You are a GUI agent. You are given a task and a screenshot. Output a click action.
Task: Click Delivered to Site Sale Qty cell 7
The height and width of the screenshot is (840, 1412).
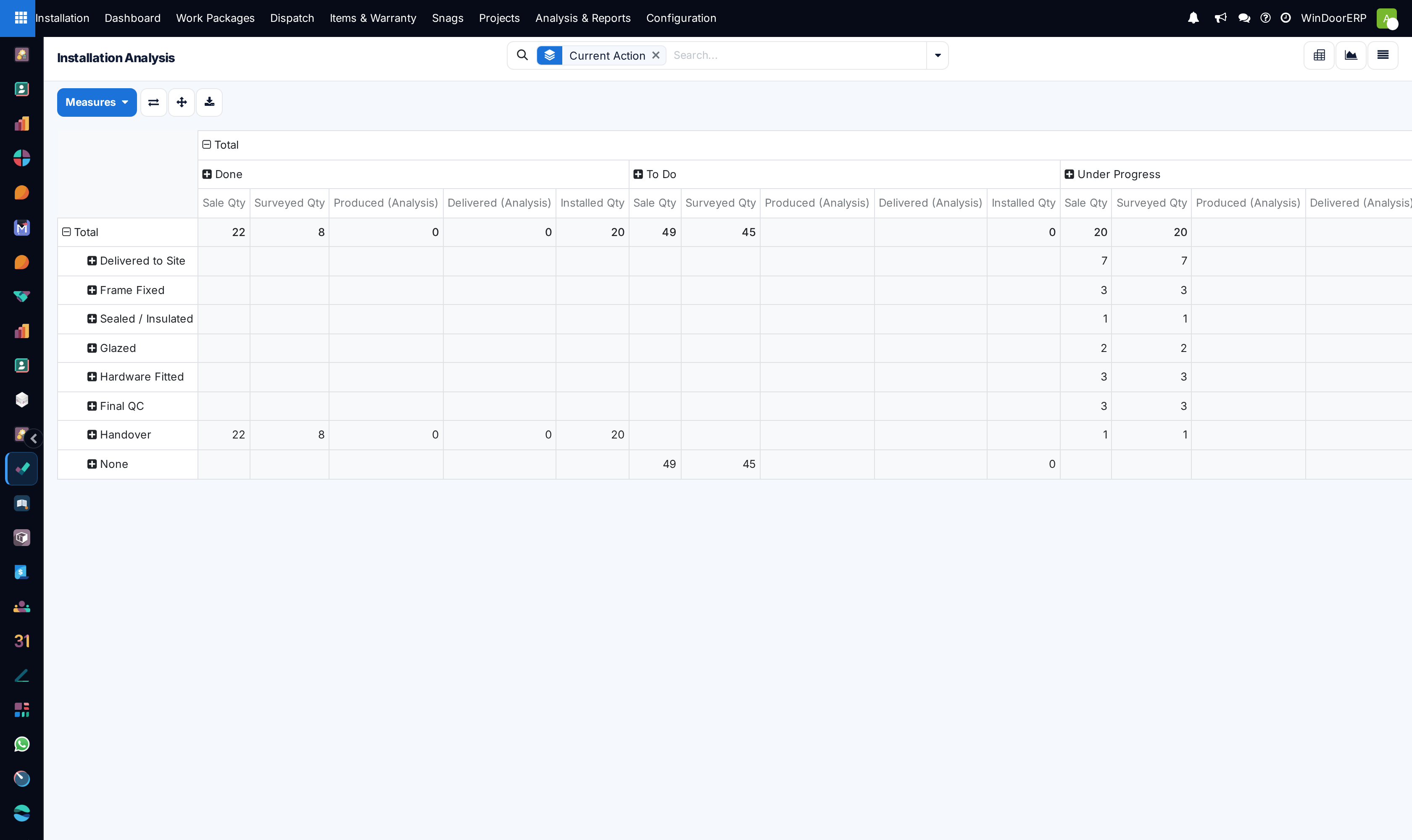(x=1086, y=261)
